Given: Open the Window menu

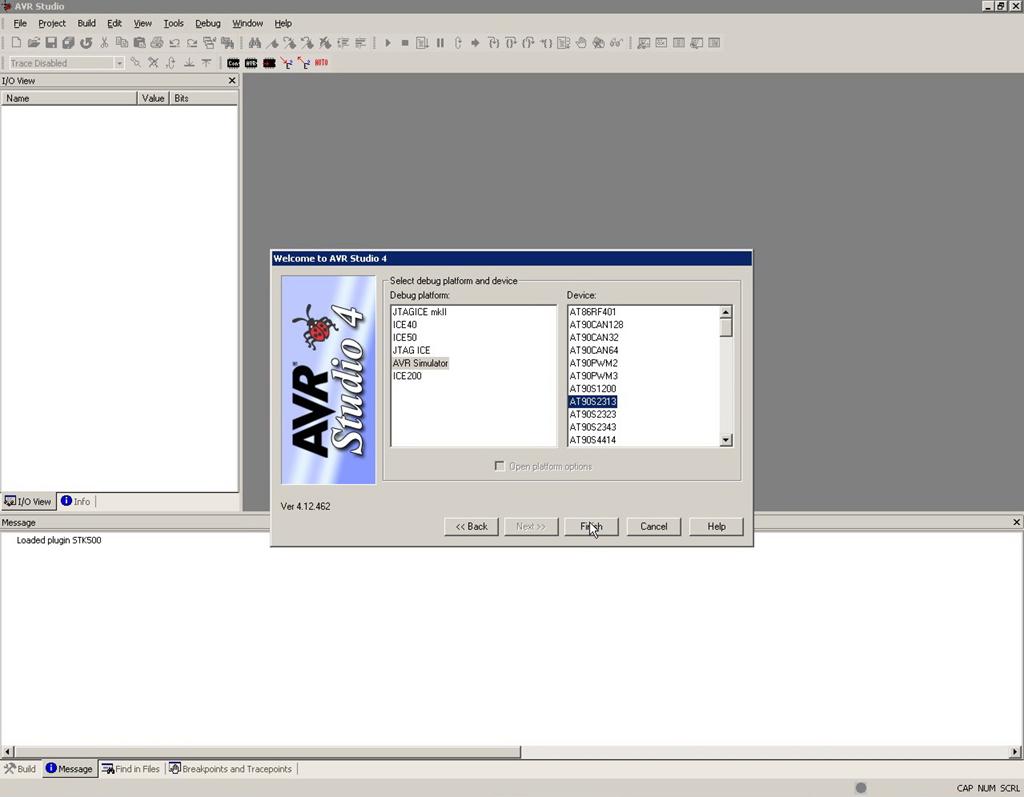Looking at the screenshot, I should coord(248,24).
